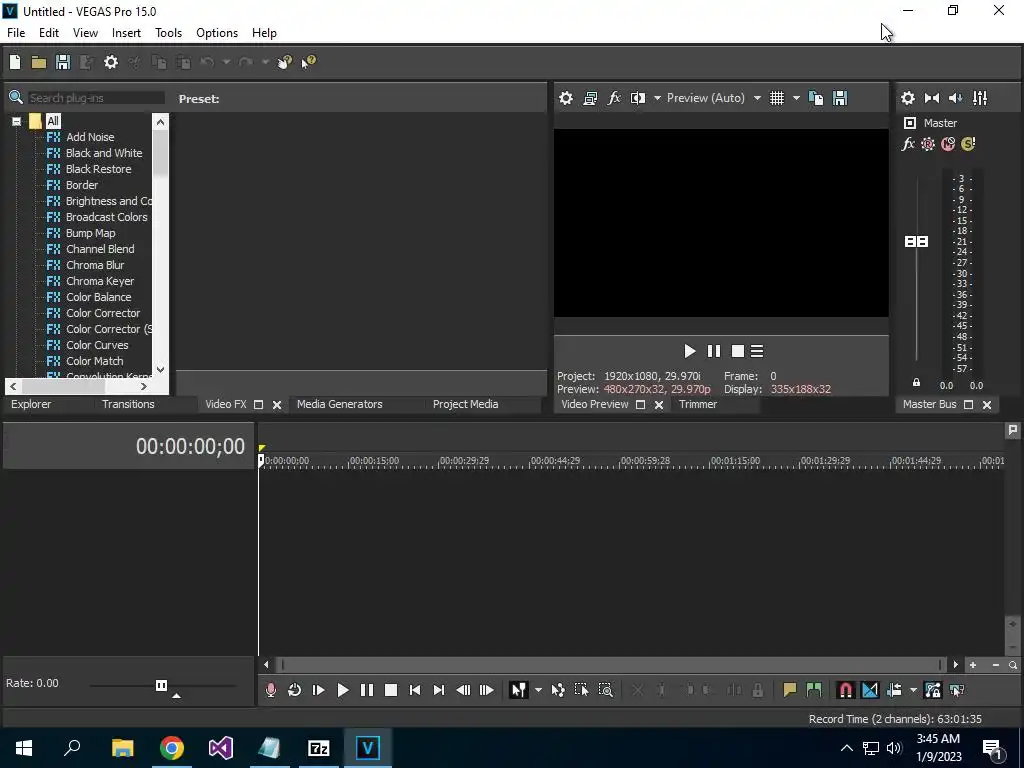Switch to Explorer tab

31,404
